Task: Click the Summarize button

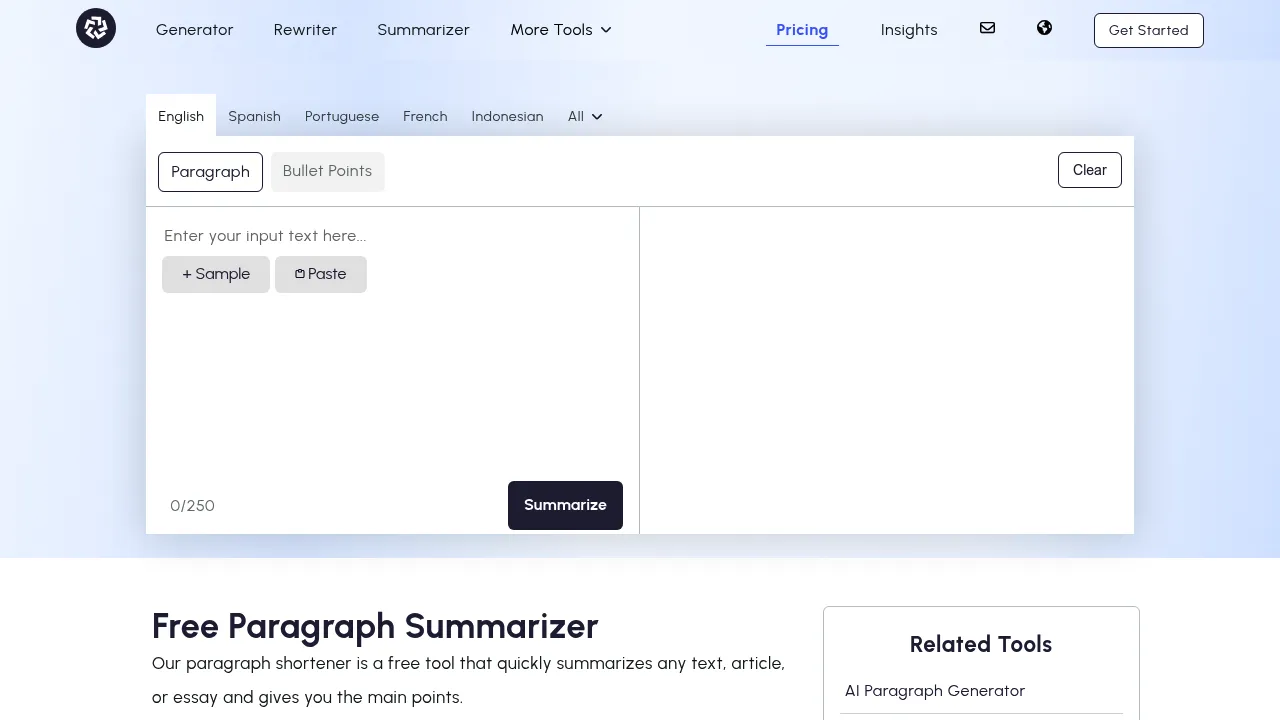Action: point(565,505)
